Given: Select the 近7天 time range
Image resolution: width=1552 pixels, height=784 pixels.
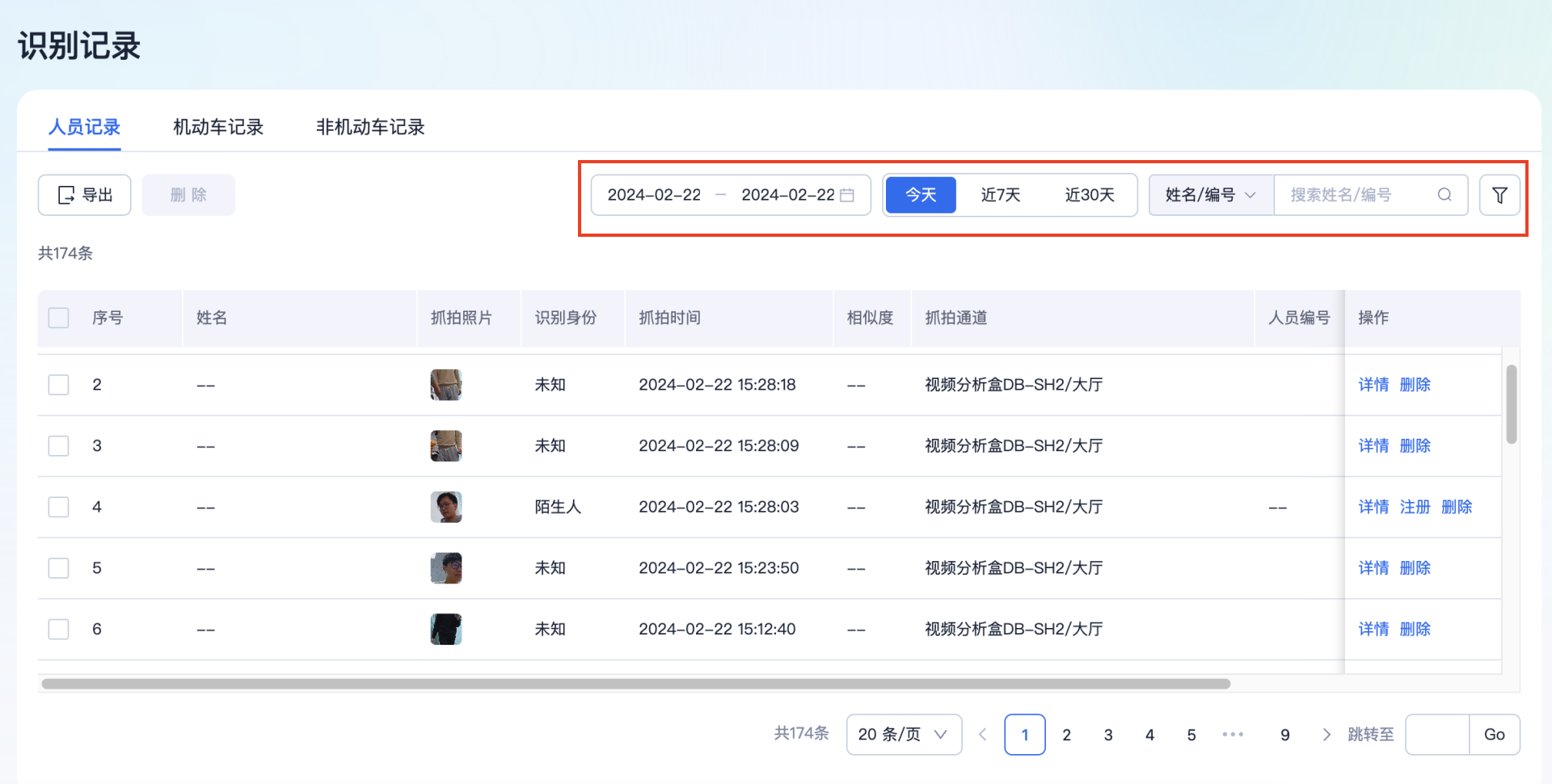Looking at the screenshot, I should pyautogui.click(x=1001, y=195).
